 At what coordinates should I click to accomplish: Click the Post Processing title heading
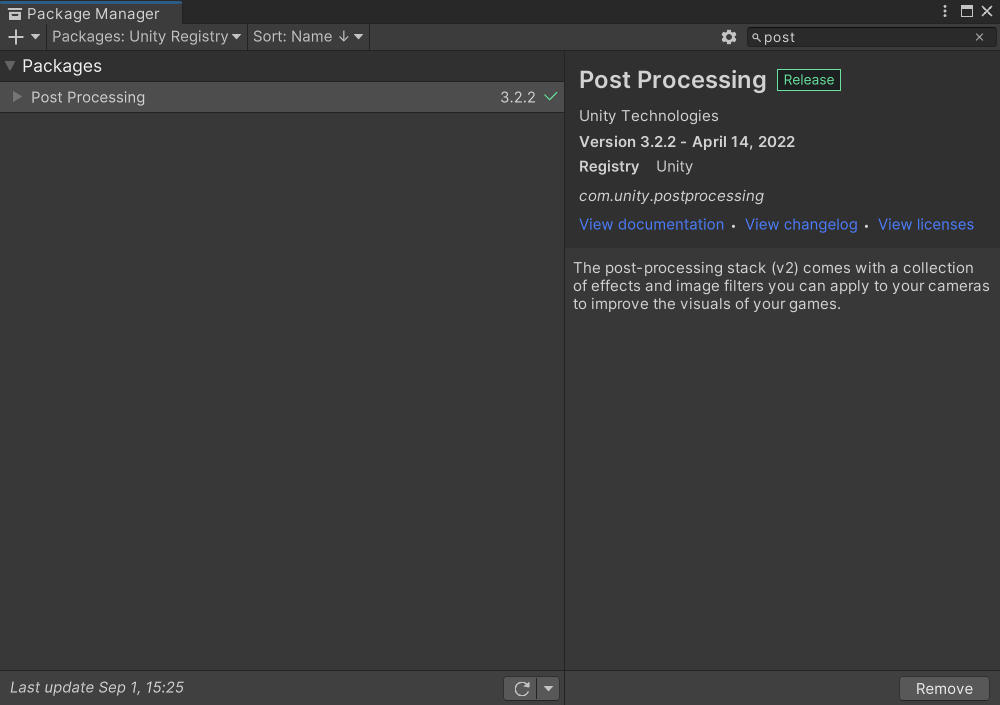672,80
